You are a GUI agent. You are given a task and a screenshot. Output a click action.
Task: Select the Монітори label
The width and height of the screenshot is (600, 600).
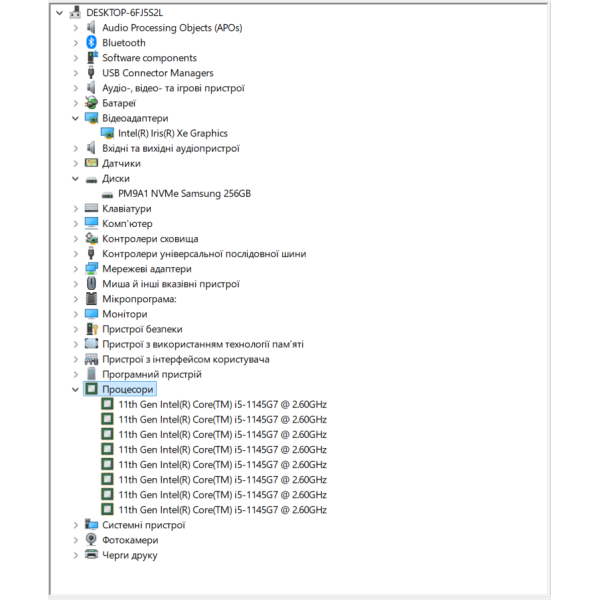tap(125, 314)
